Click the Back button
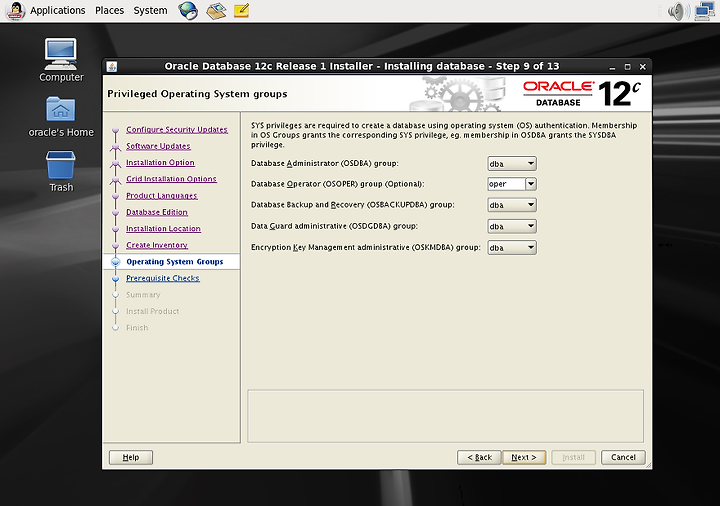 pos(479,457)
